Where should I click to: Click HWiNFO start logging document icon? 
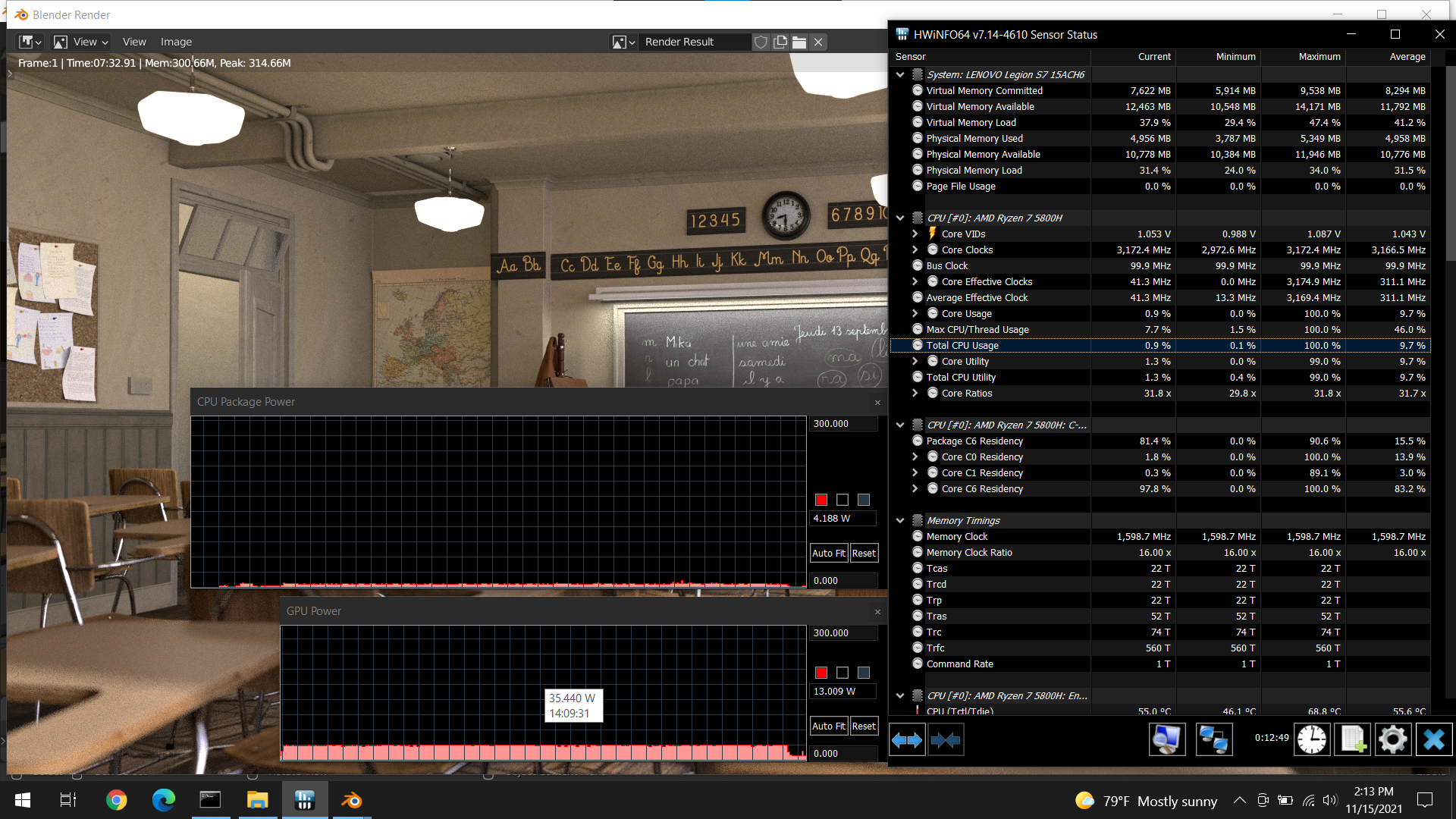pyautogui.click(x=1353, y=739)
